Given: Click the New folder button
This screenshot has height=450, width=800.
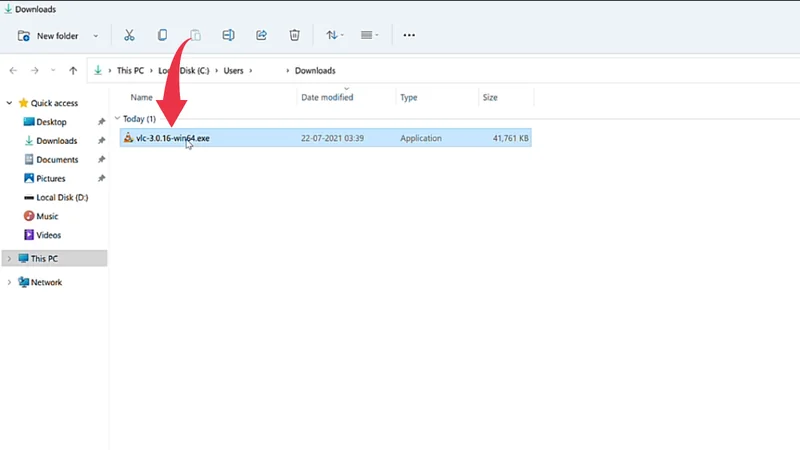Looking at the screenshot, I should click(49, 36).
